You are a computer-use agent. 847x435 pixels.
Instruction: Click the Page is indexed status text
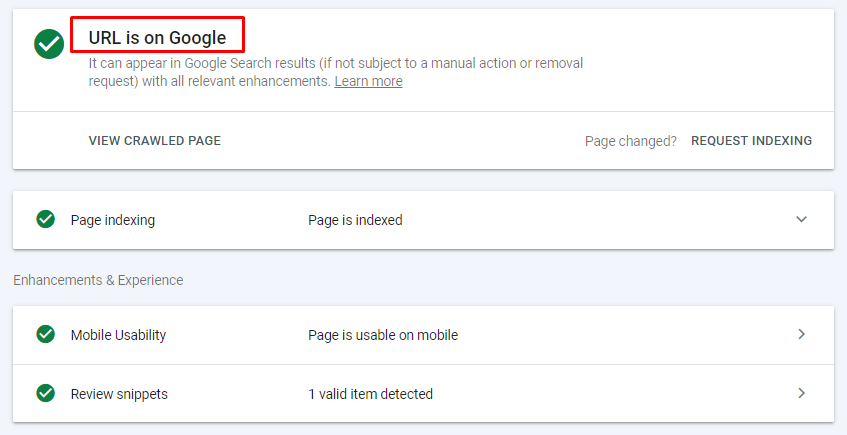click(355, 220)
